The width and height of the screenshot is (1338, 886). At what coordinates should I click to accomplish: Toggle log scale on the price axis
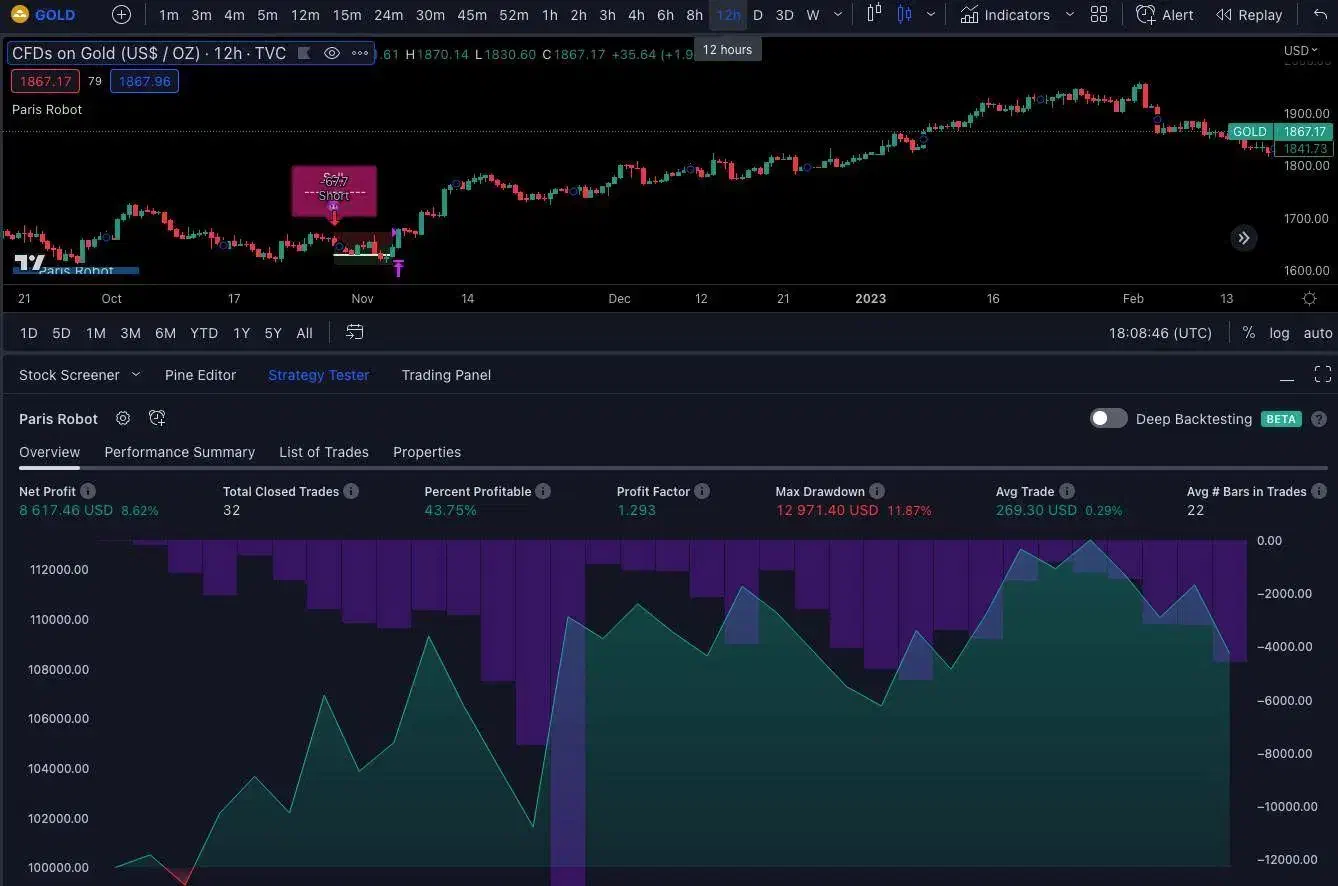click(x=1279, y=333)
